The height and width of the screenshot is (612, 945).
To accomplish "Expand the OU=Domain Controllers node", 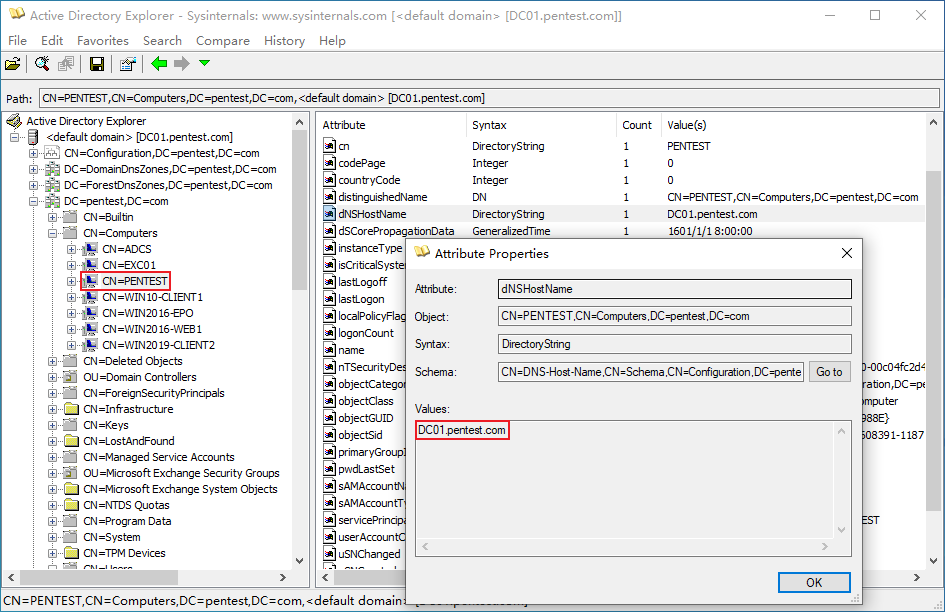I will coord(52,377).
